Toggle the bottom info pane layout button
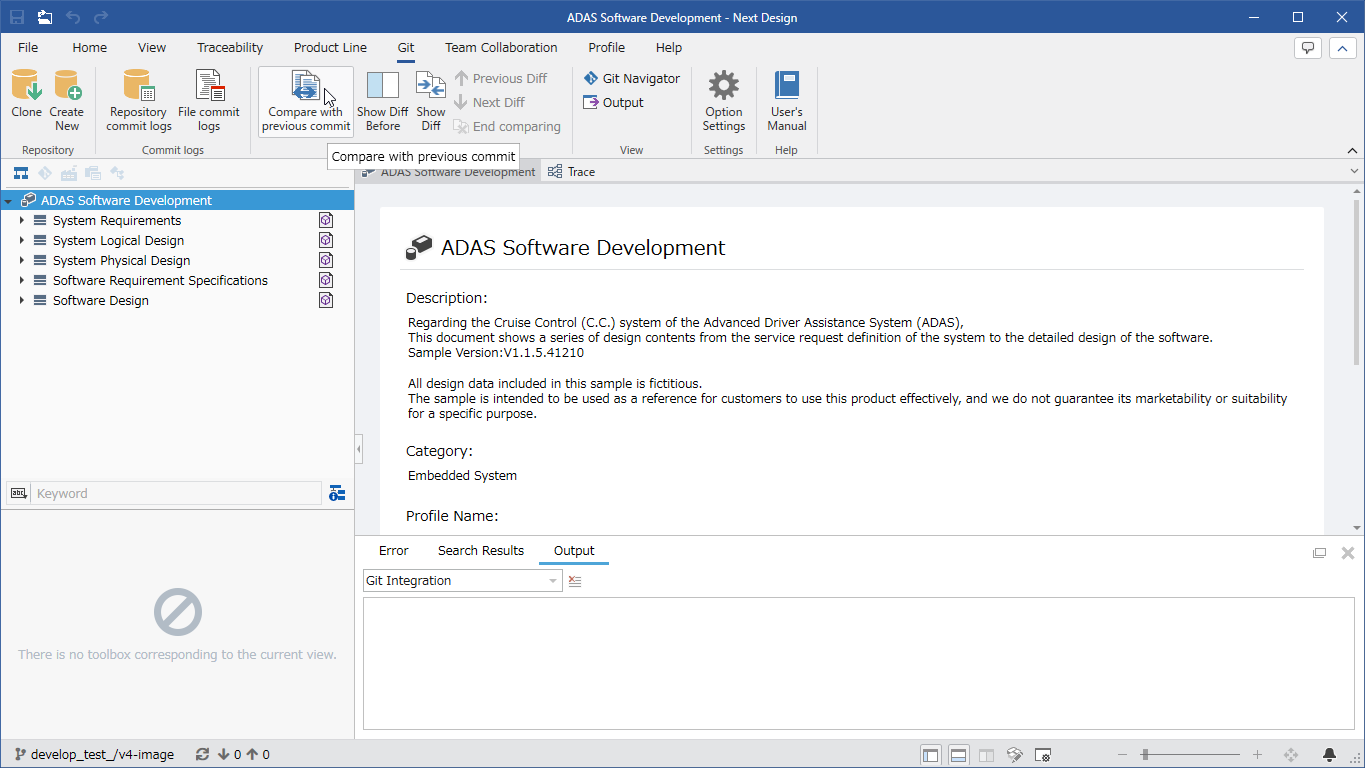Image resolution: width=1365 pixels, height=768 pixels. [958, 755]
